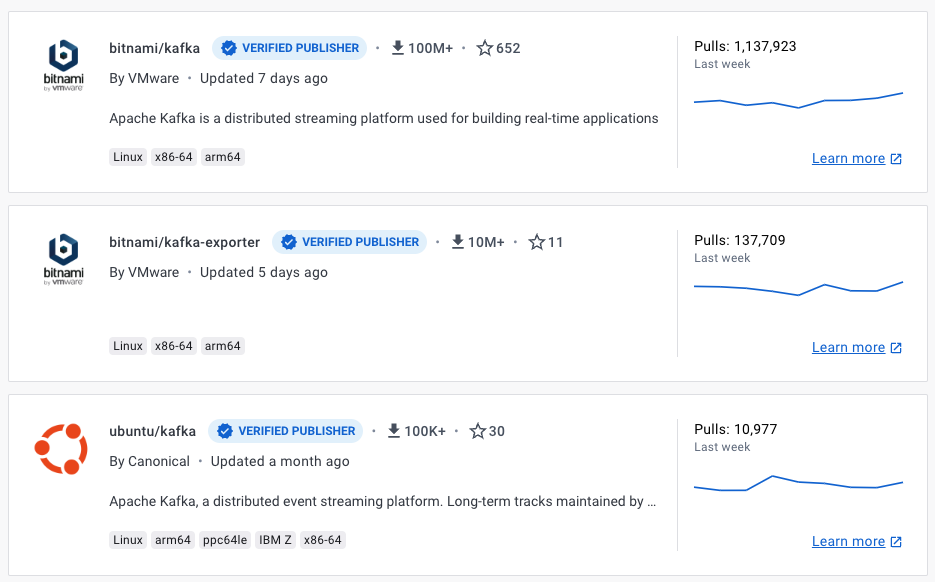Click the arm64 tag on the bitnami/kafka-exporter card

(x=222, y=346)
